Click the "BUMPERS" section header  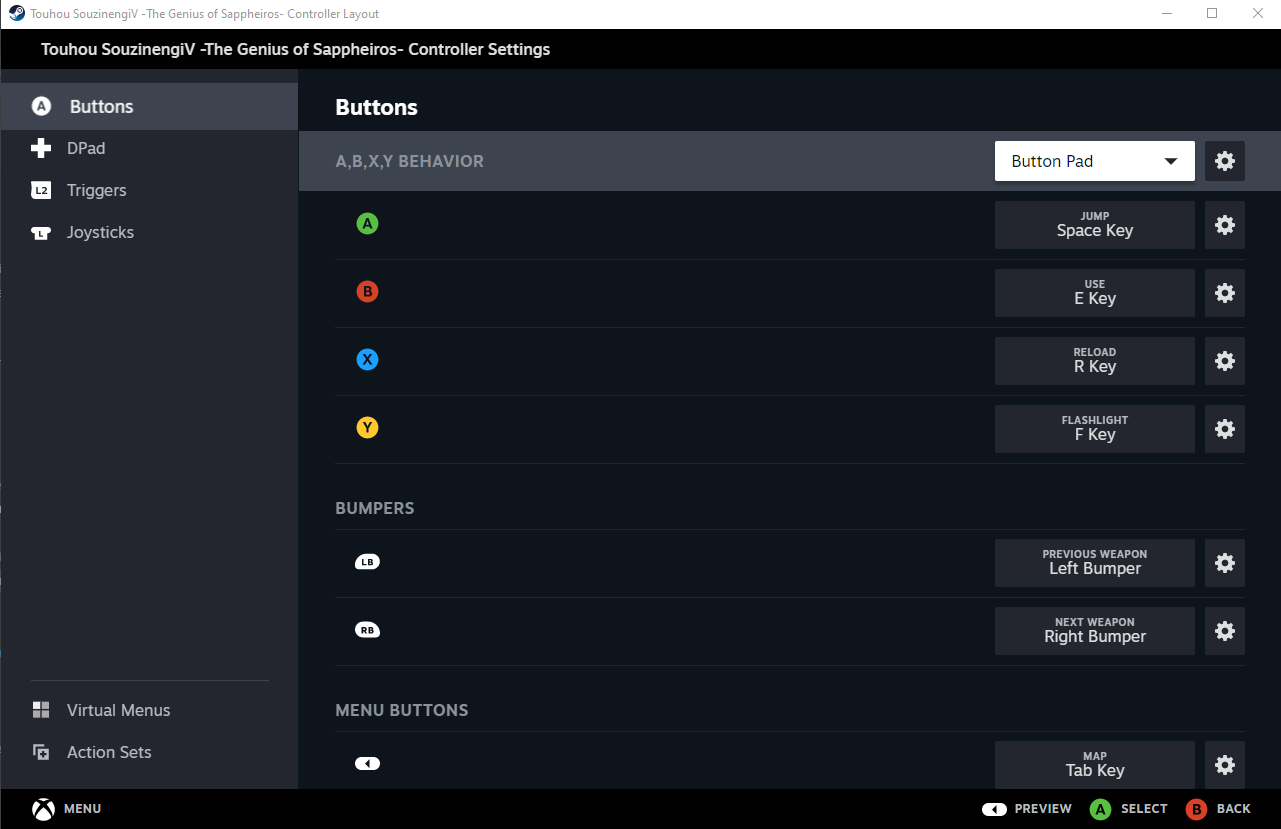click(x=375, y=508)
